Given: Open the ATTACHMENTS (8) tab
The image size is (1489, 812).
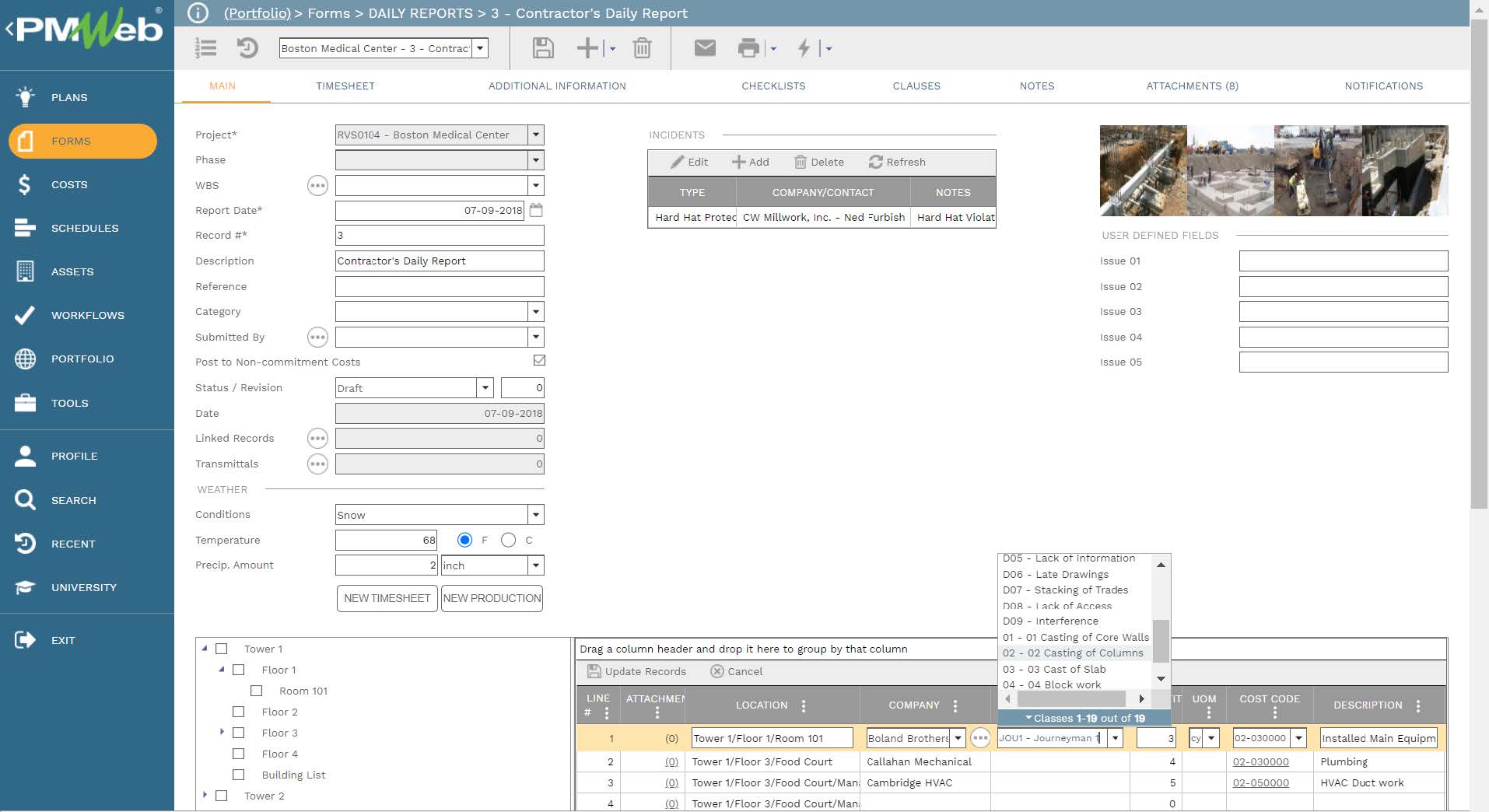Looking at the screenshot, I should (x=1192, y=86).
